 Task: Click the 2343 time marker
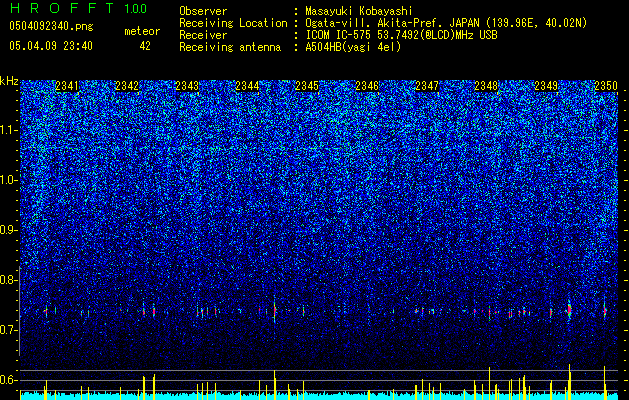tap(187, 86)
